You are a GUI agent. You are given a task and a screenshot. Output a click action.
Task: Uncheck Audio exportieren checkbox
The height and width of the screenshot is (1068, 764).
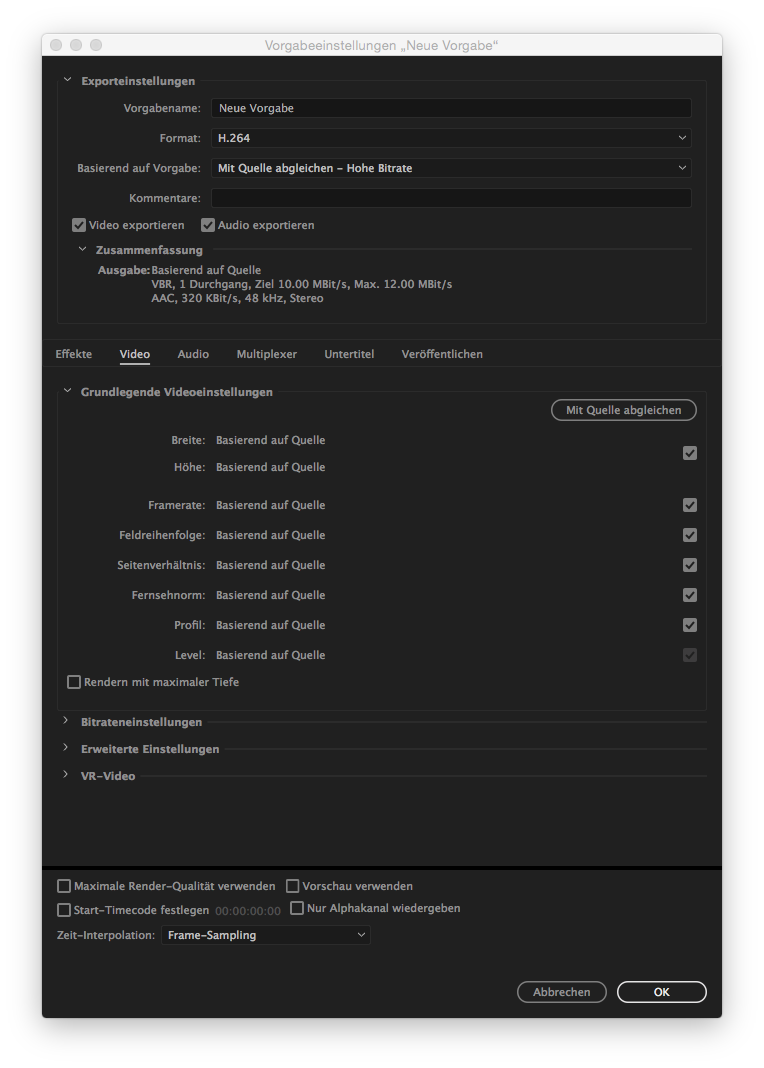[208, 225]
